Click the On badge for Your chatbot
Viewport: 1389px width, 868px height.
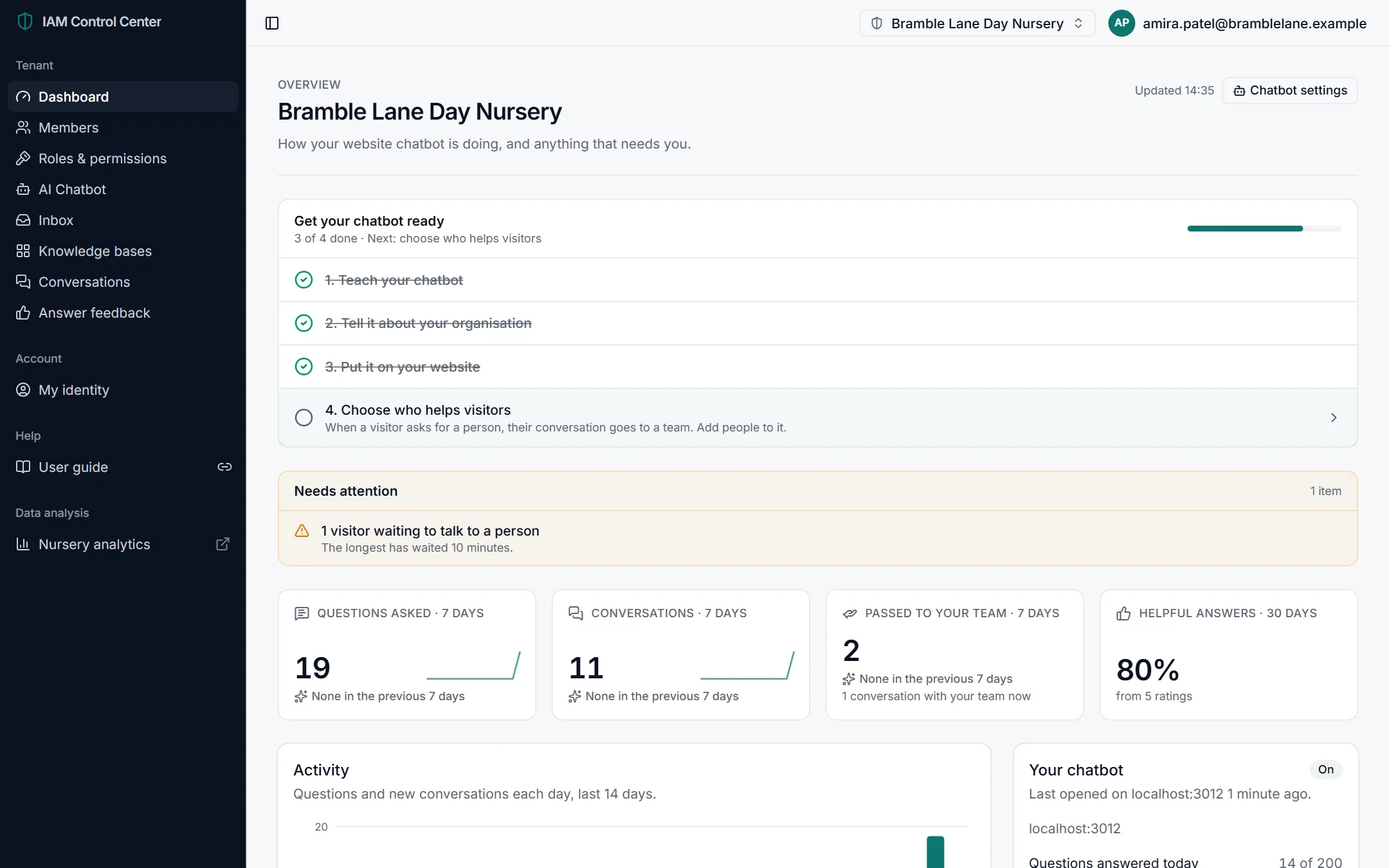[x=1326, y=770]
